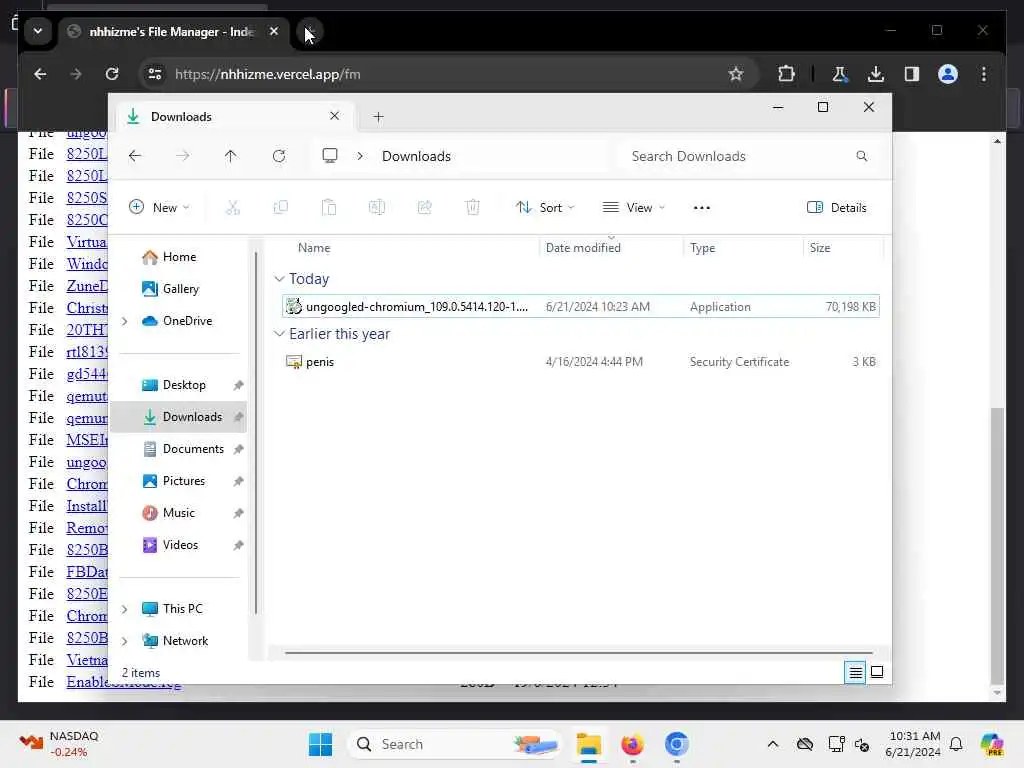This screenshot has height=768, width=1024.
Task: Toggle the Details pane
Action: pos(837,208)
